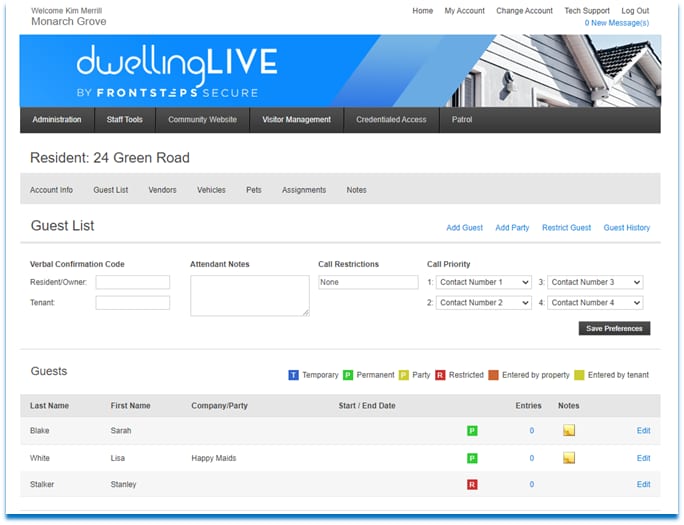The image size is (684, 525).
Task: Open the Administration menu
Action: tap(57, 119)
